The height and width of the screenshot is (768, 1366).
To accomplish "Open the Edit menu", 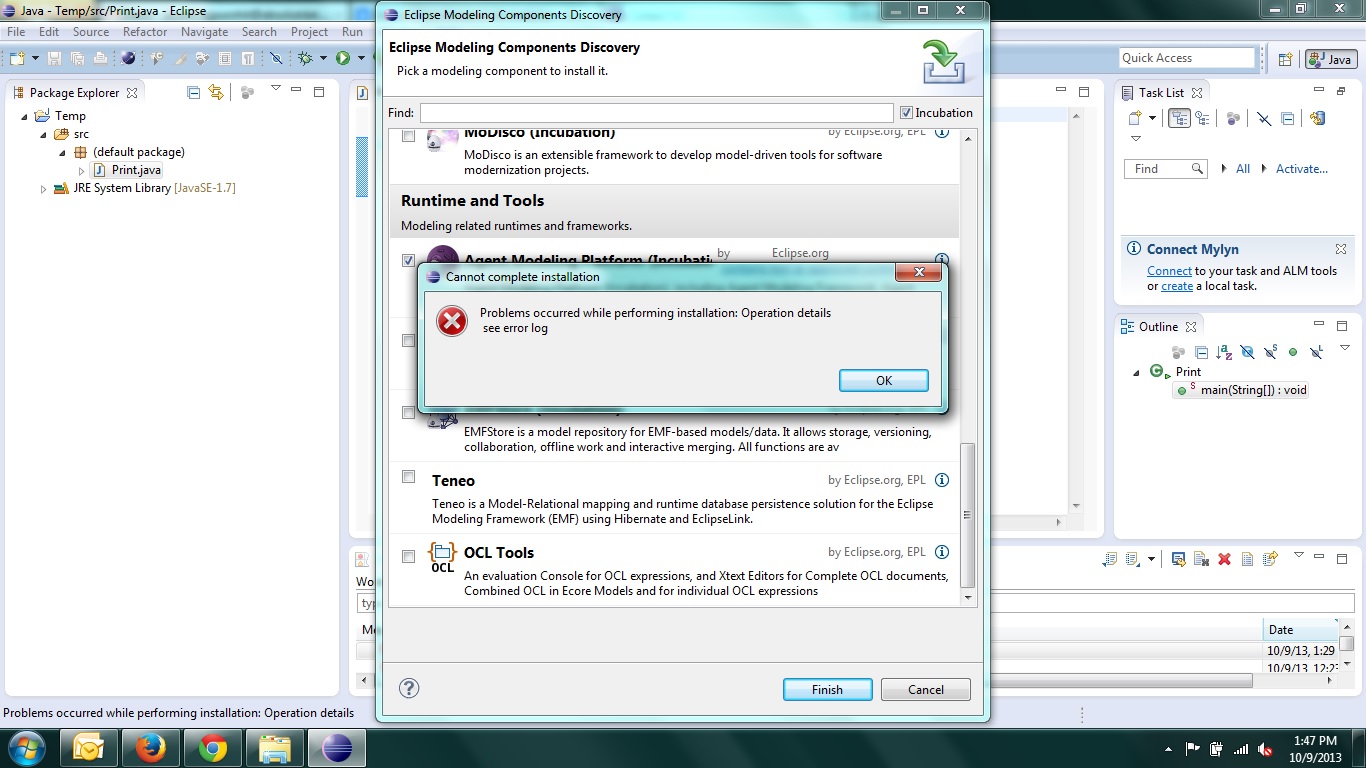I will click(x=49, y=32).
